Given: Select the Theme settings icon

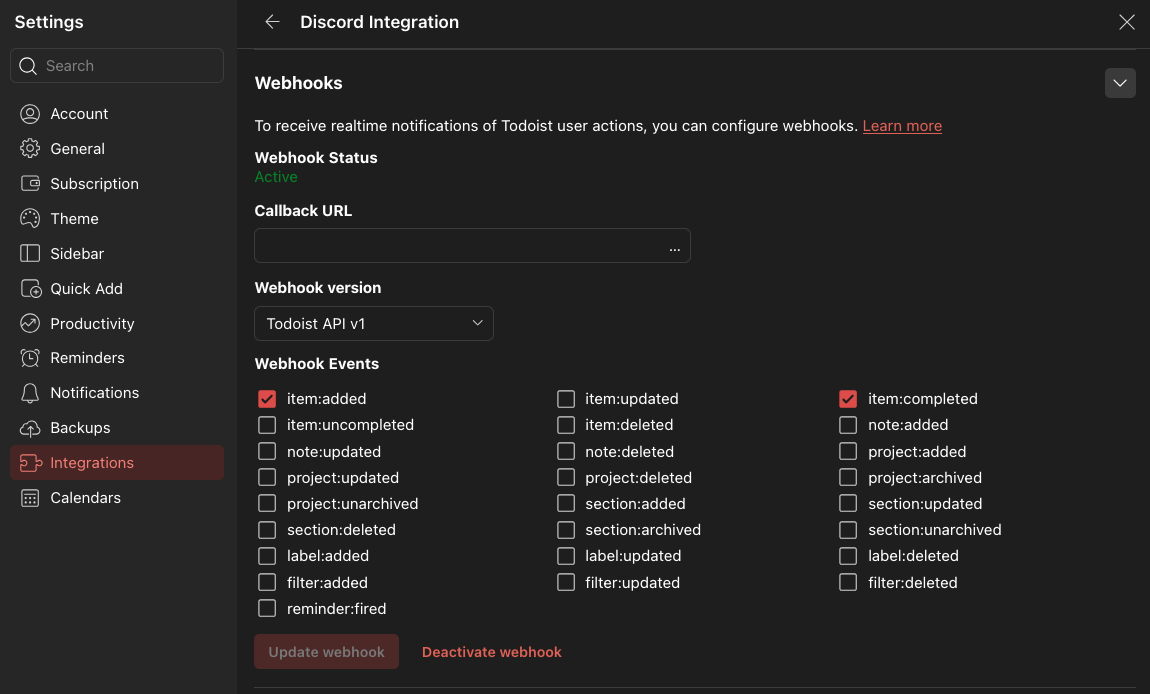Looking at the screenshot, I should 30,218.
